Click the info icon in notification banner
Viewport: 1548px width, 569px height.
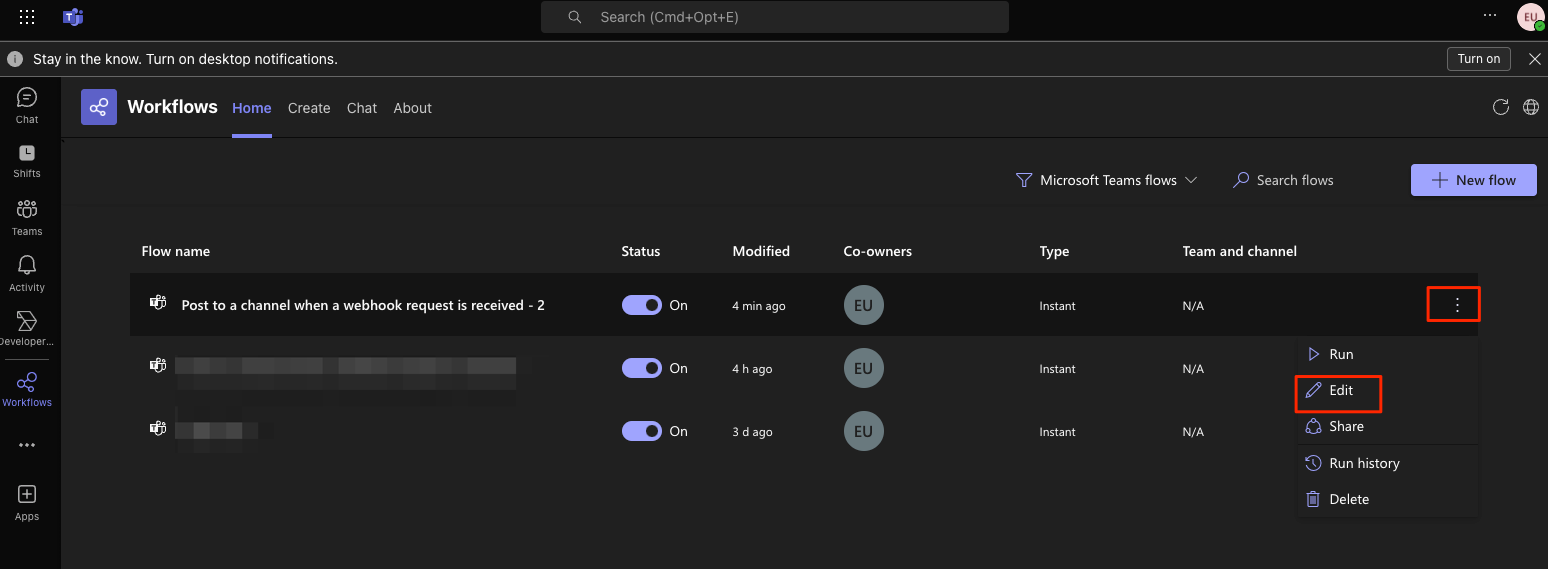[15, 59]
